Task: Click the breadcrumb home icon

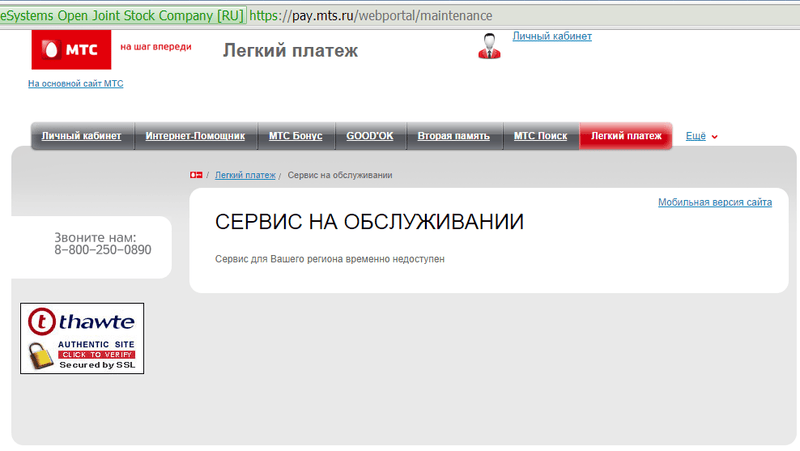Action: point(196,175)
